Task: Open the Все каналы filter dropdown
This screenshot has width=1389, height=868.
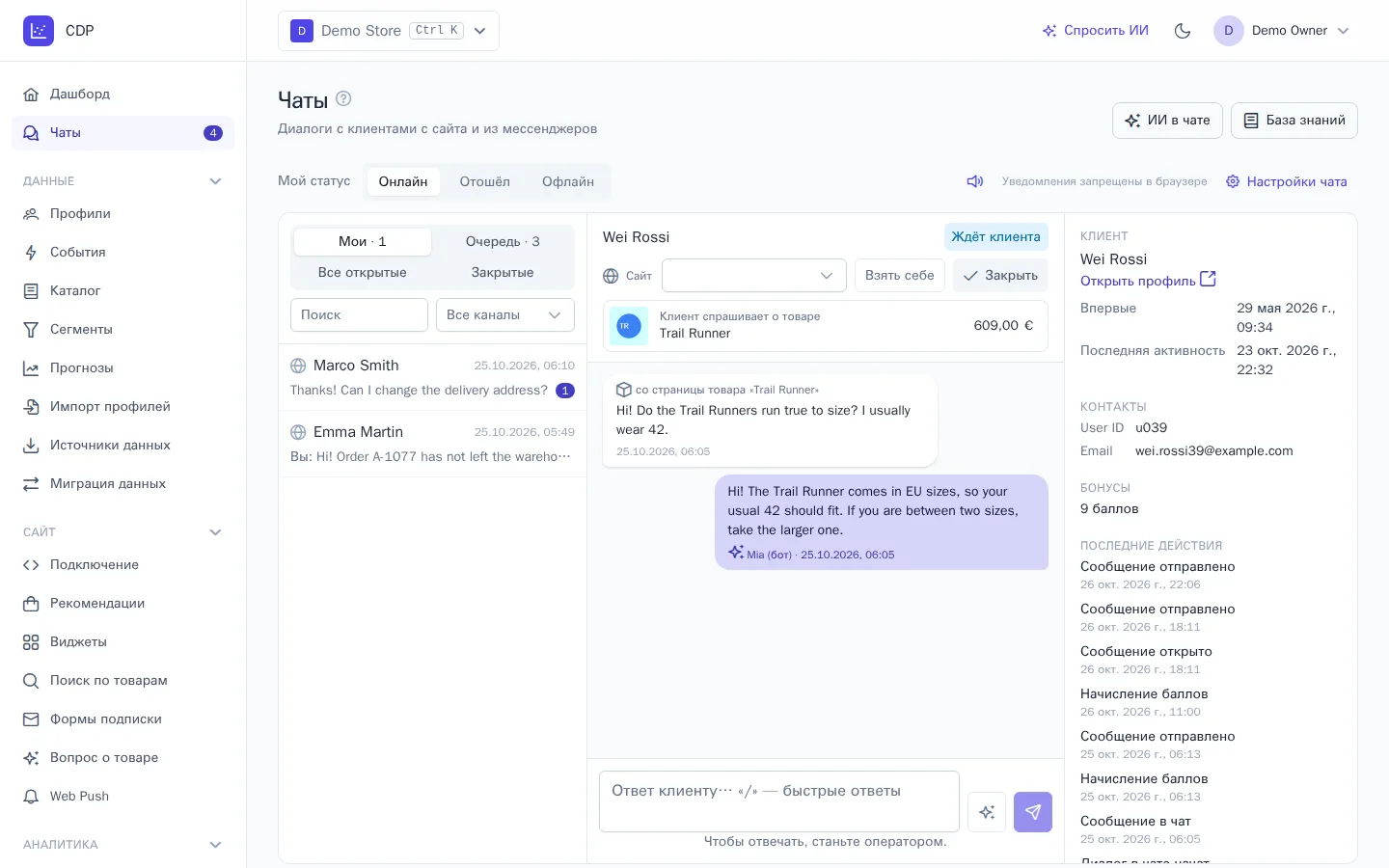Action: click(505, 314)
